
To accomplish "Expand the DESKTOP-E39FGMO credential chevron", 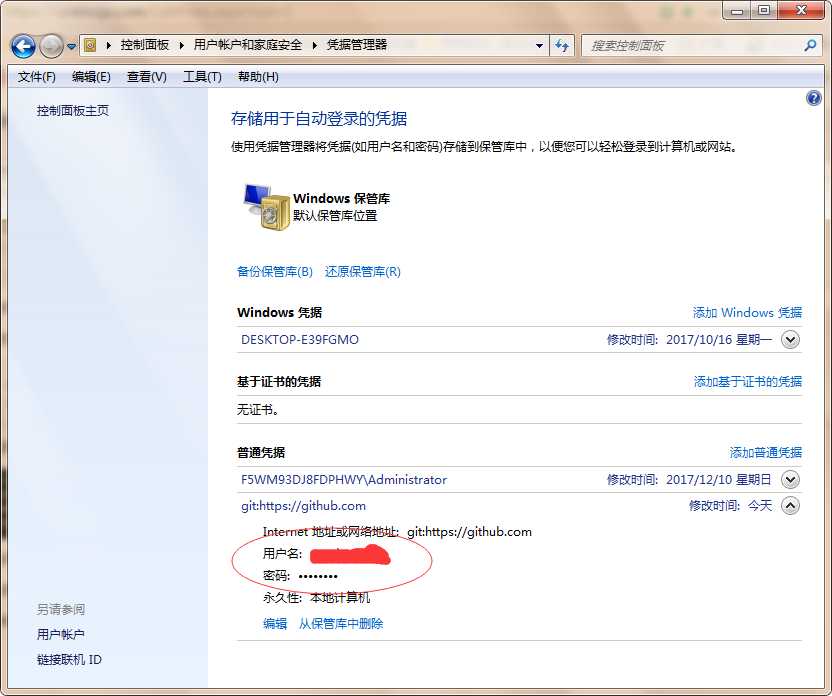I will coord(790,340).
